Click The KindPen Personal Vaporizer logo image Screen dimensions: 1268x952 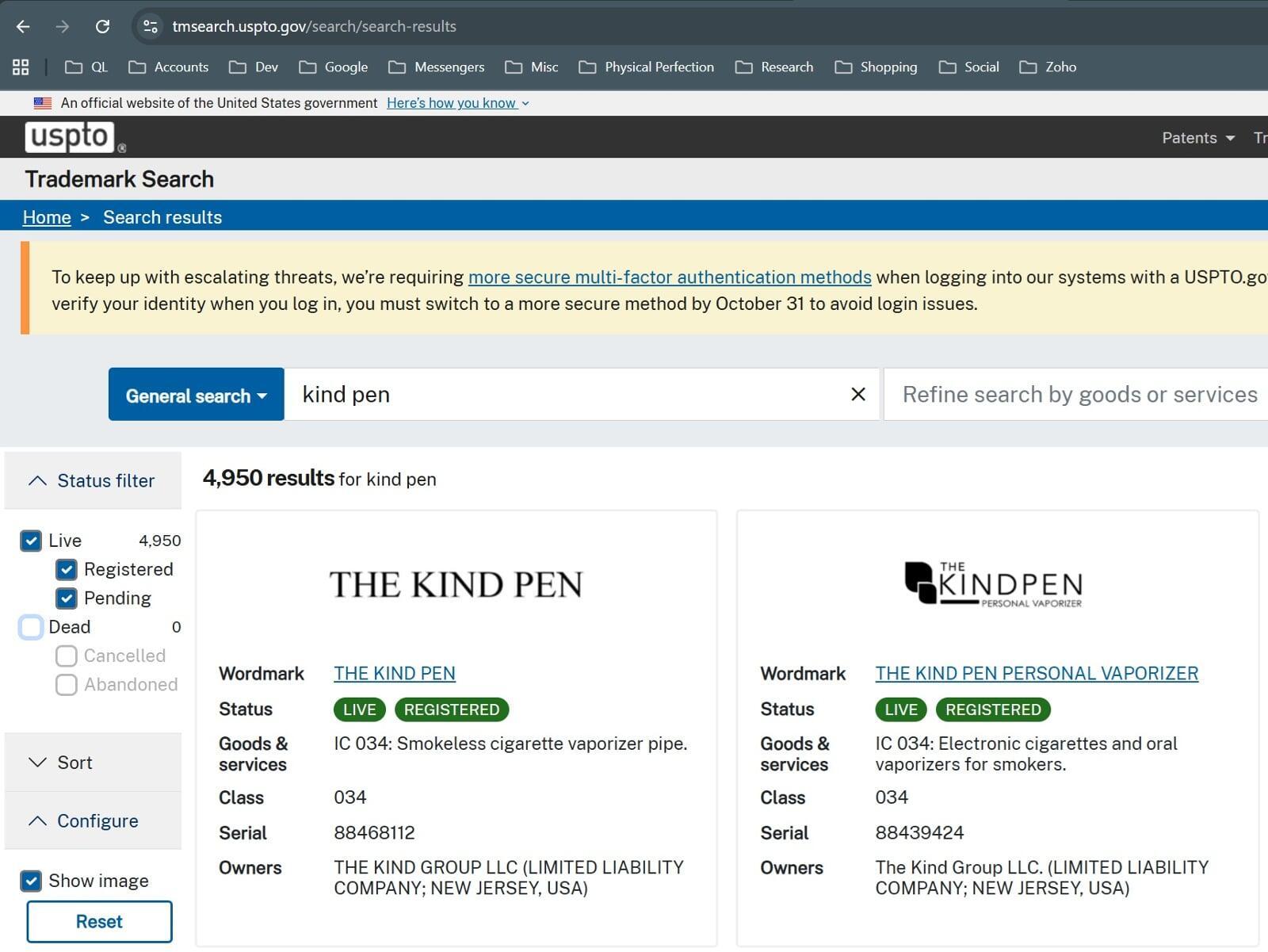tap(994, 584)
